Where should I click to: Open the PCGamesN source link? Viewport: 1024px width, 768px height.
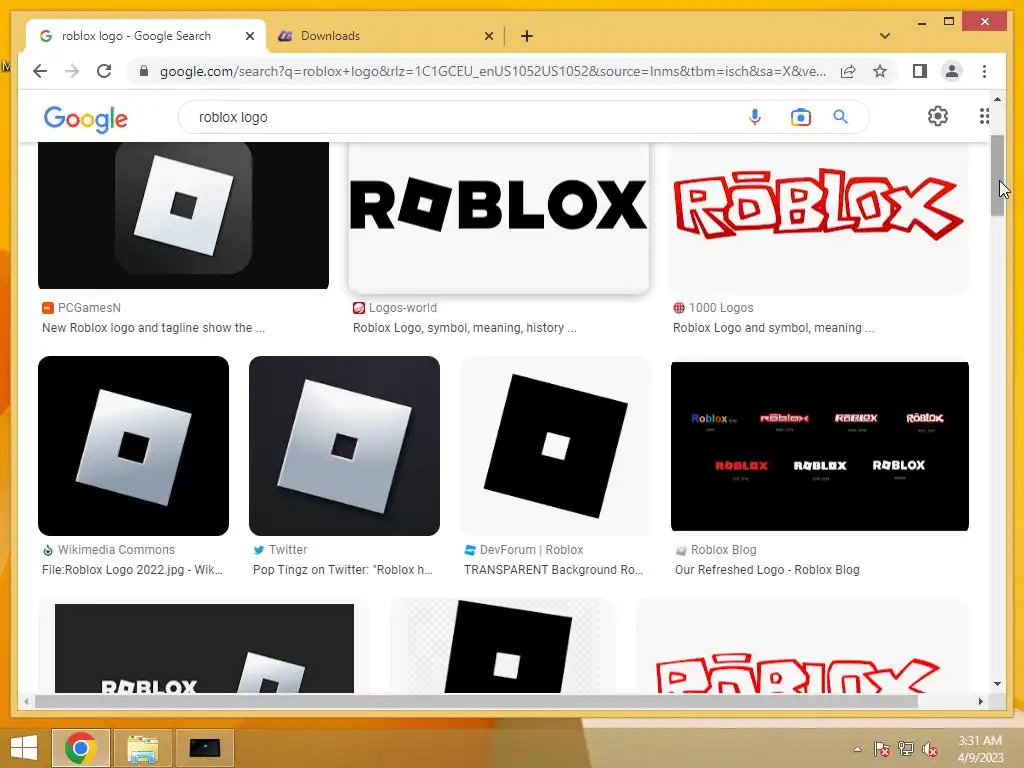point(82,308)
